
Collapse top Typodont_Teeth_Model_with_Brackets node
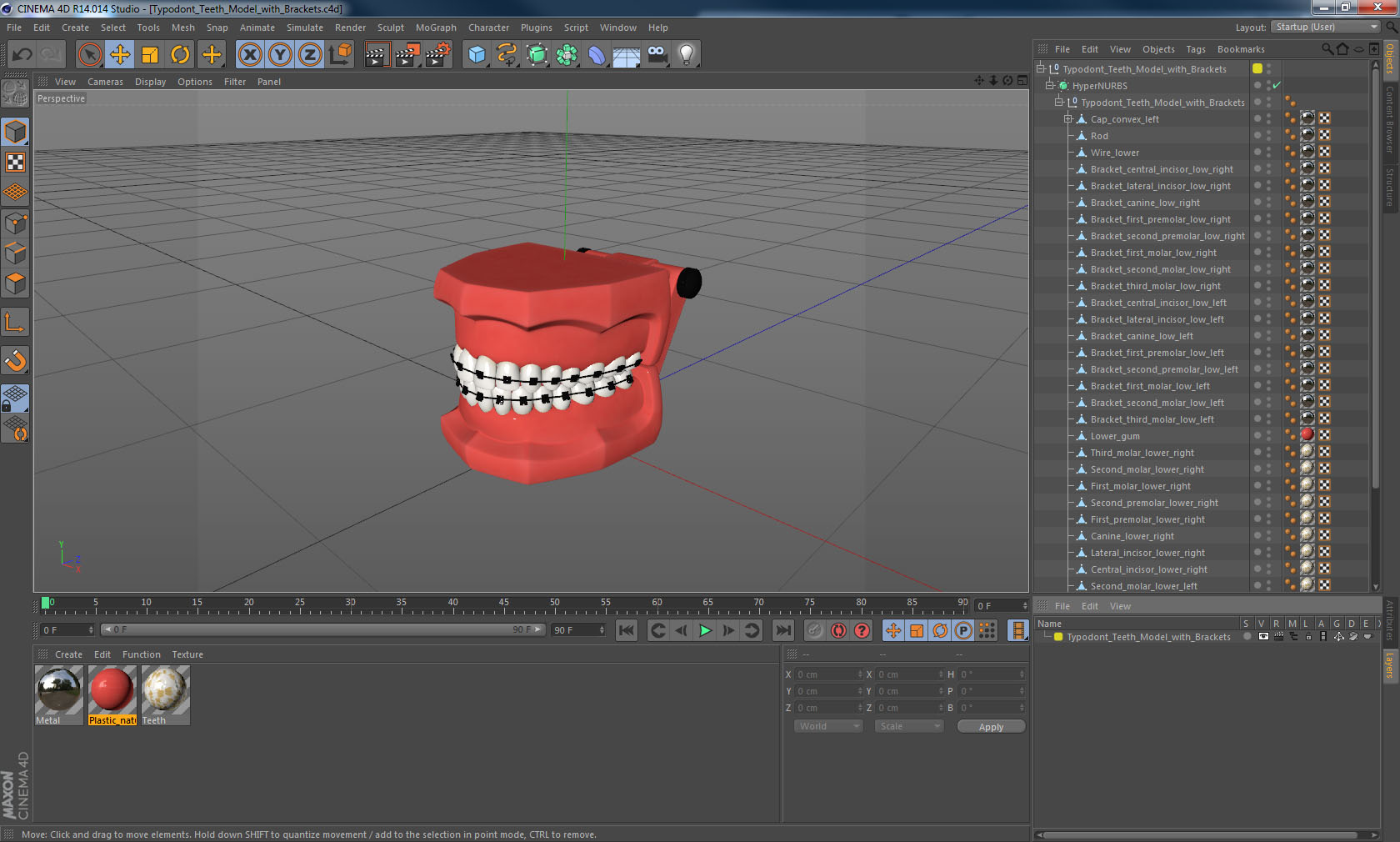1040,68
